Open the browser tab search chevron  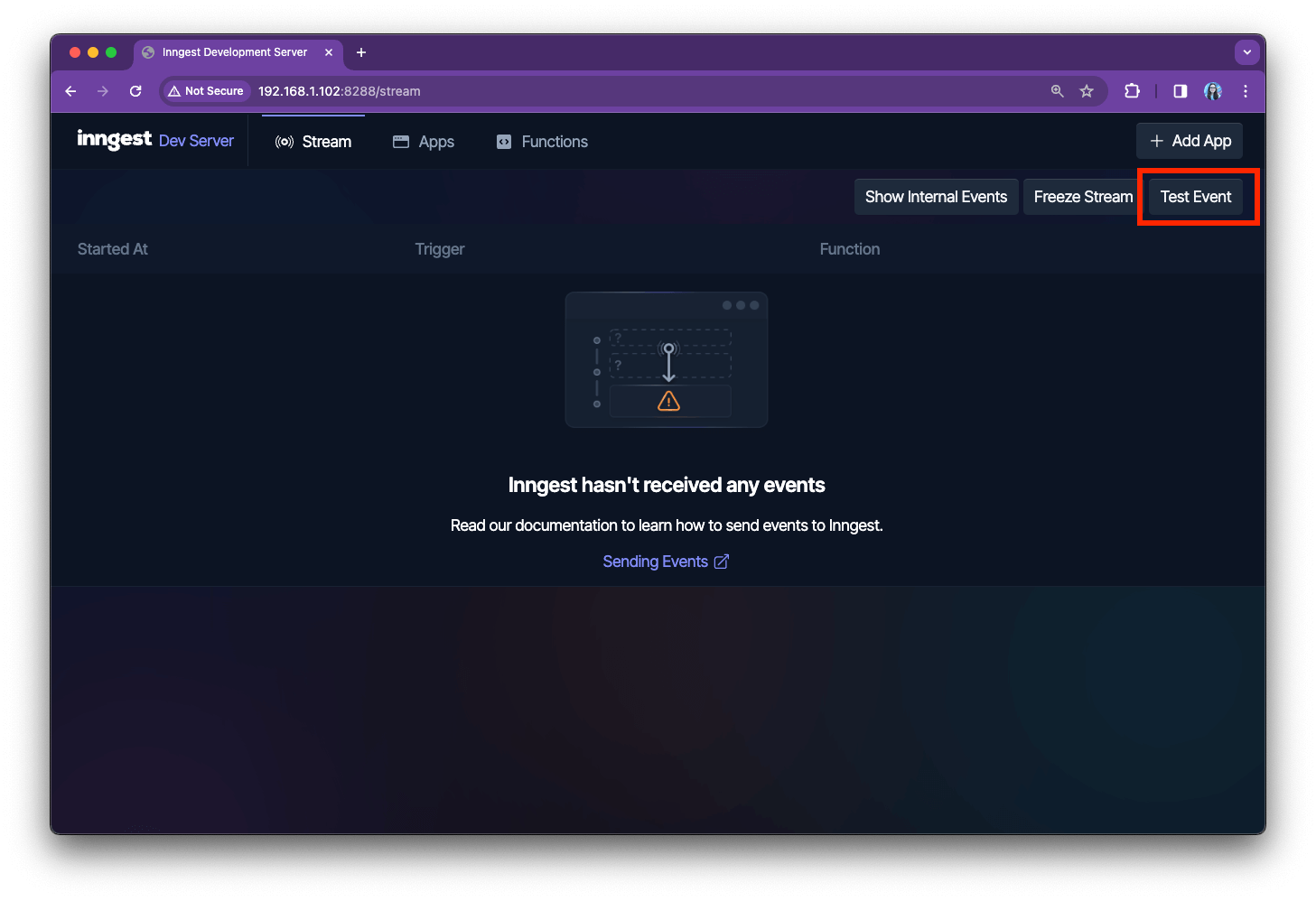(x=1247, y=51)
